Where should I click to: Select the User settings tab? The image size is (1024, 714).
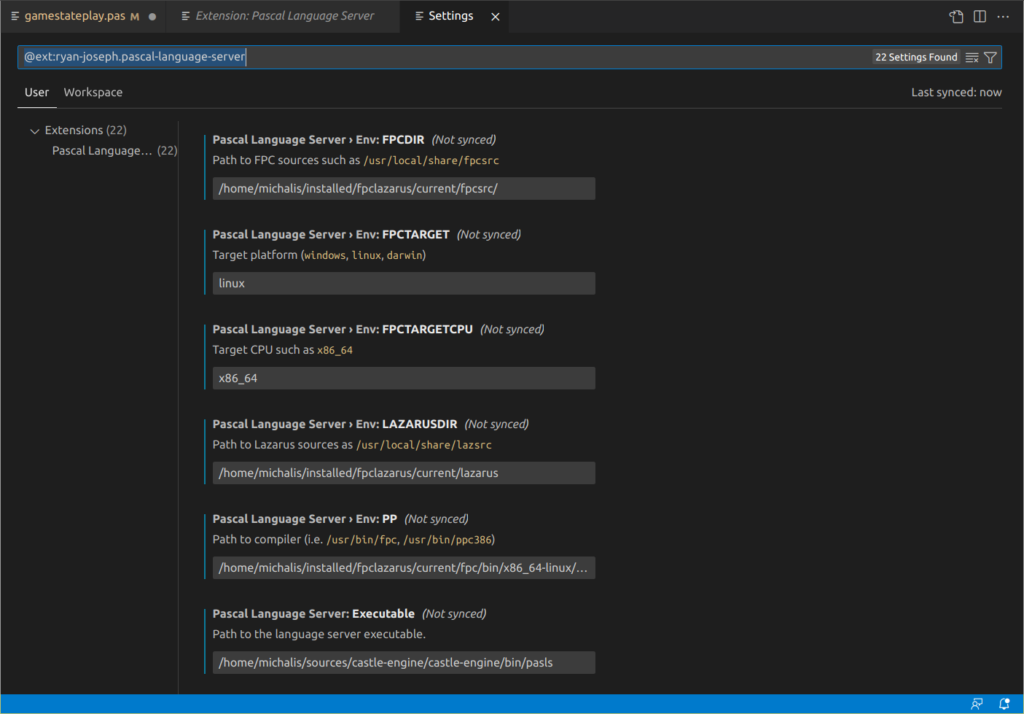(x=36, y=92)
